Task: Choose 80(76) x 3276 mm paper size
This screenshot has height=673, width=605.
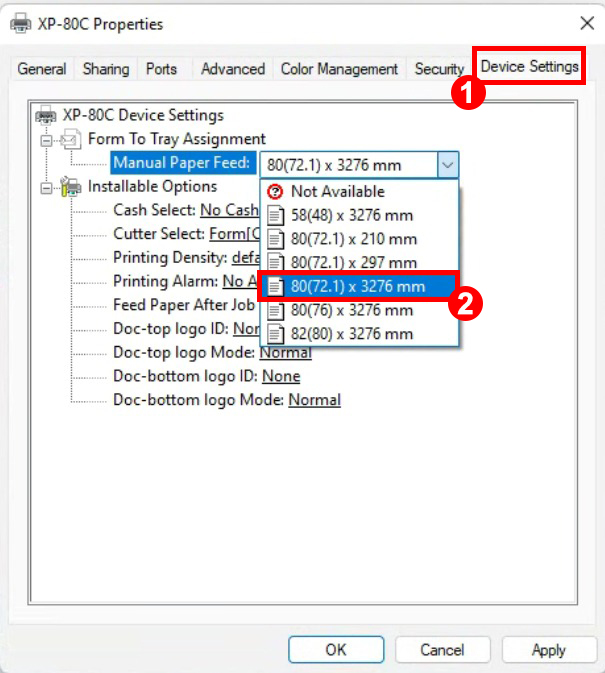Action: [x=359, y=310]
